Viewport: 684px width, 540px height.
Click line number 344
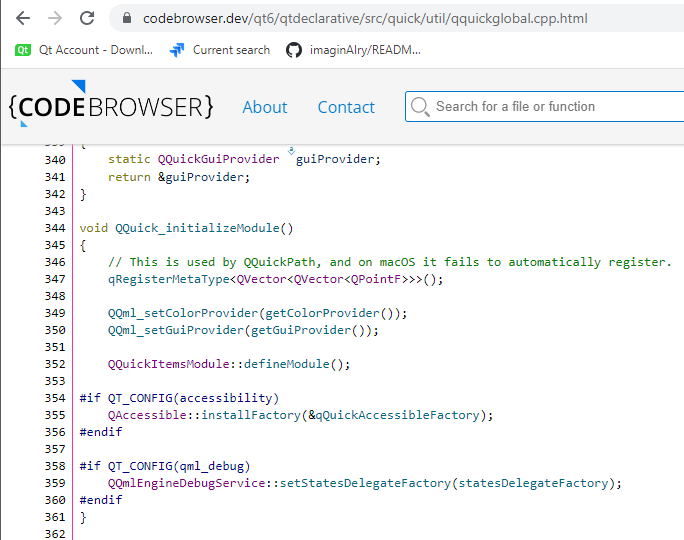[55, 228]
